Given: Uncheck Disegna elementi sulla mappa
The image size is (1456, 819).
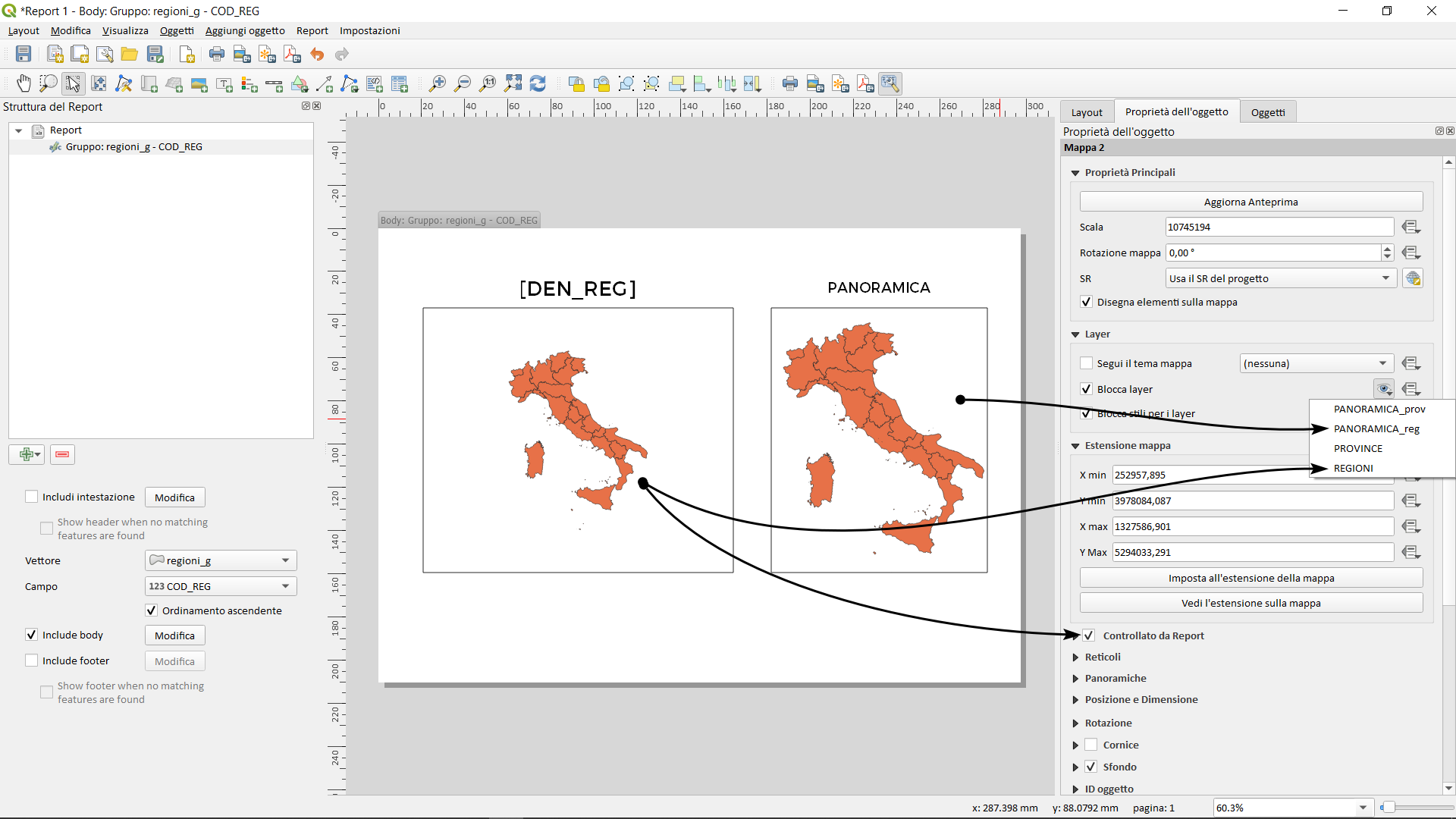Looking at the screenshot, I should pos(1087,302).
